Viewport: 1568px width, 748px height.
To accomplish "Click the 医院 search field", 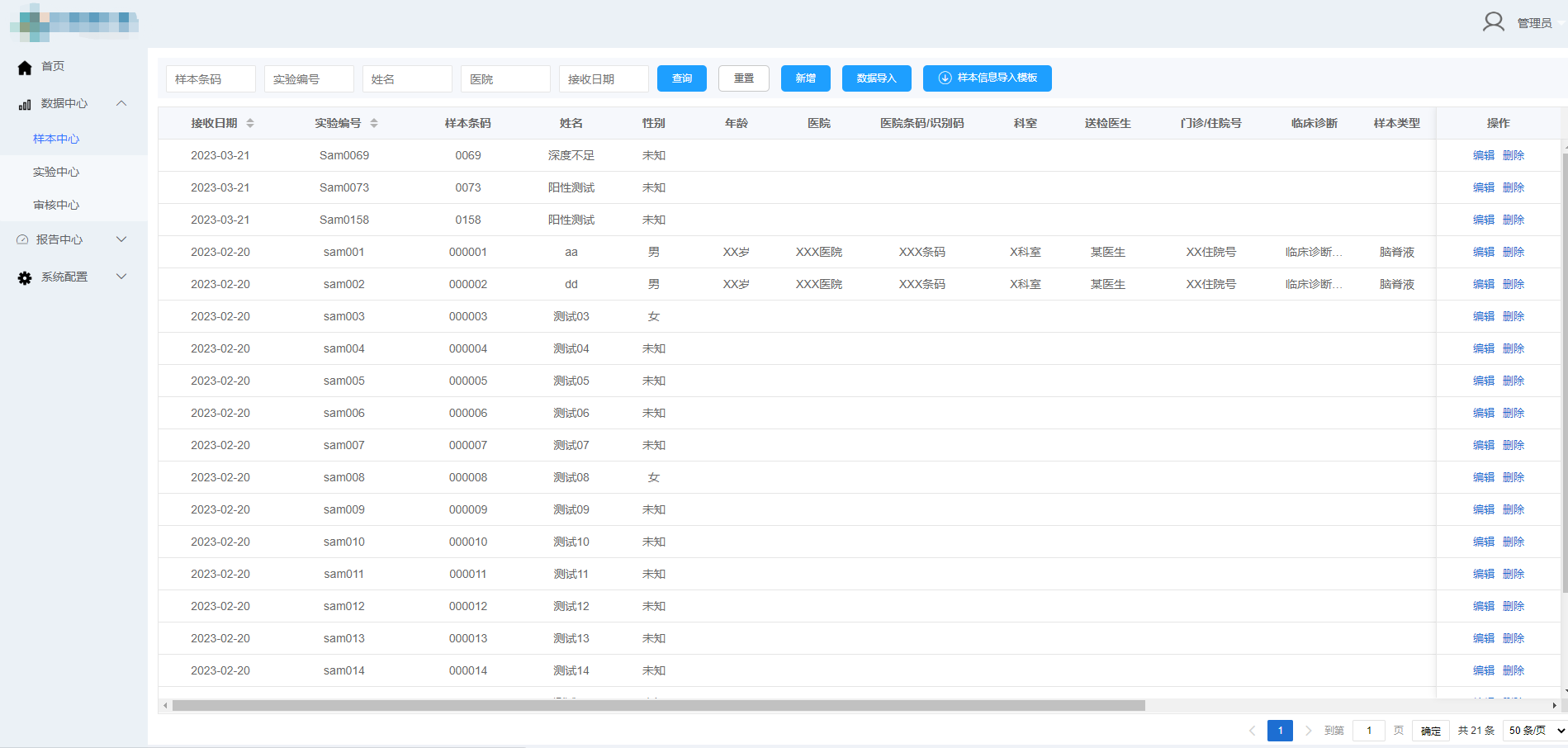I will click(506, 79).
